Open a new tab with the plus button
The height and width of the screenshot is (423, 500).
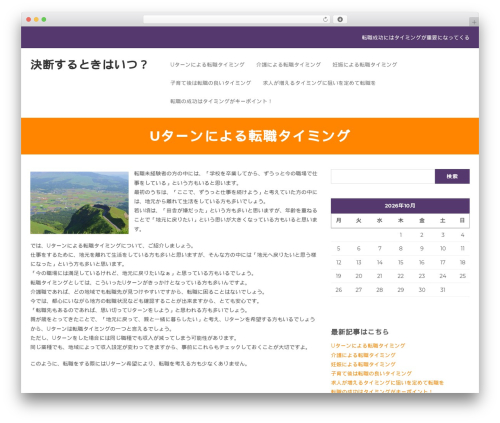click(x=474, y=22)
